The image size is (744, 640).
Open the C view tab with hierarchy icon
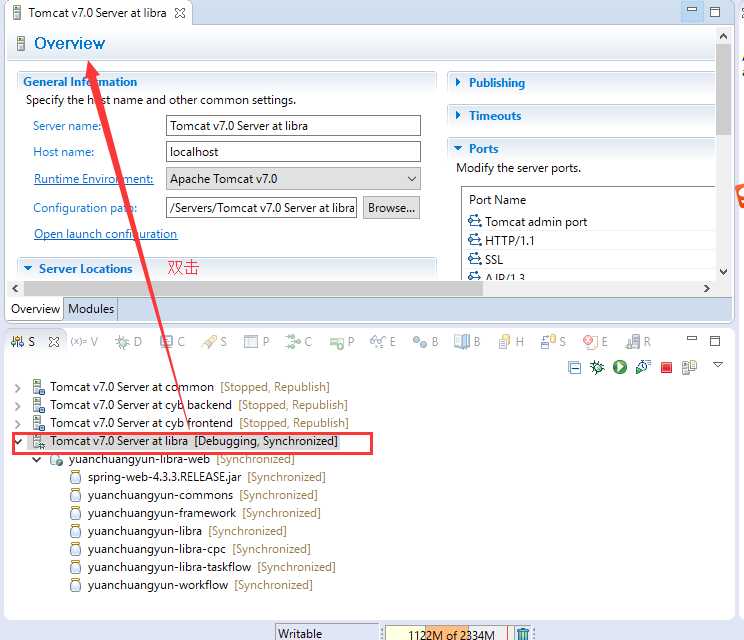(x=298, y=342)
